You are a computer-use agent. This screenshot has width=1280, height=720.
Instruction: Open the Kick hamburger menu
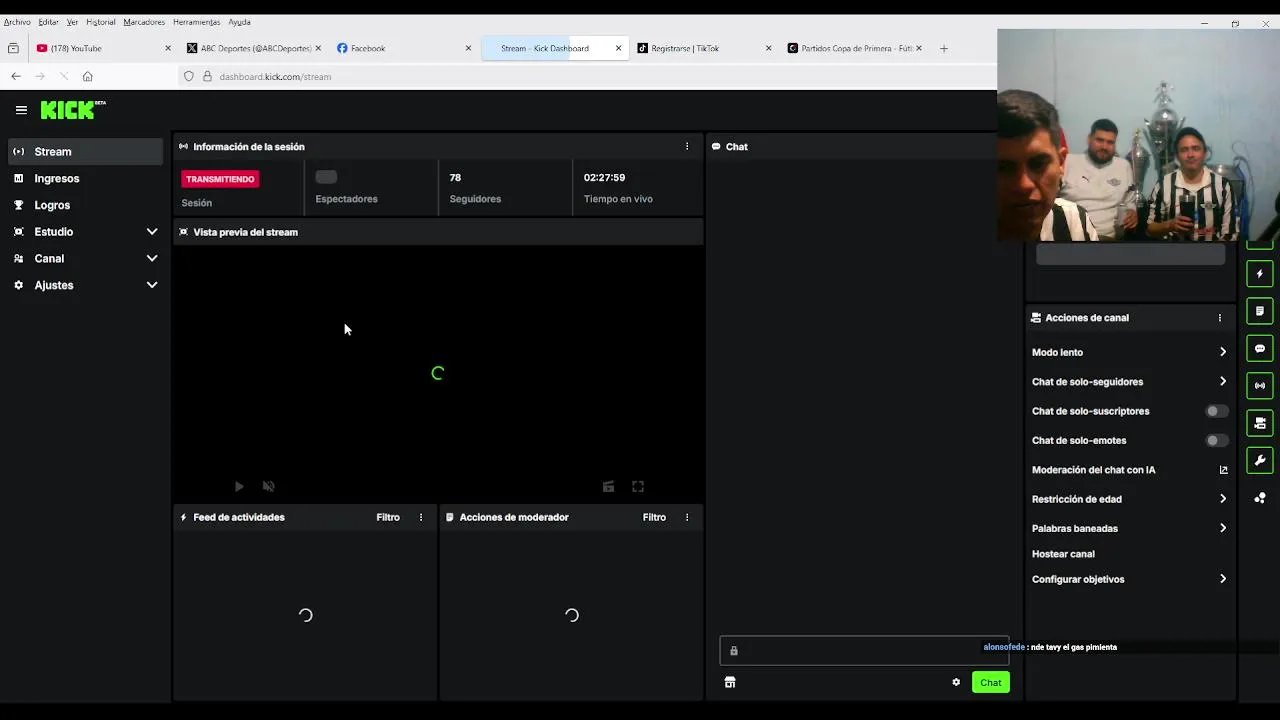(x=21, y=110)
